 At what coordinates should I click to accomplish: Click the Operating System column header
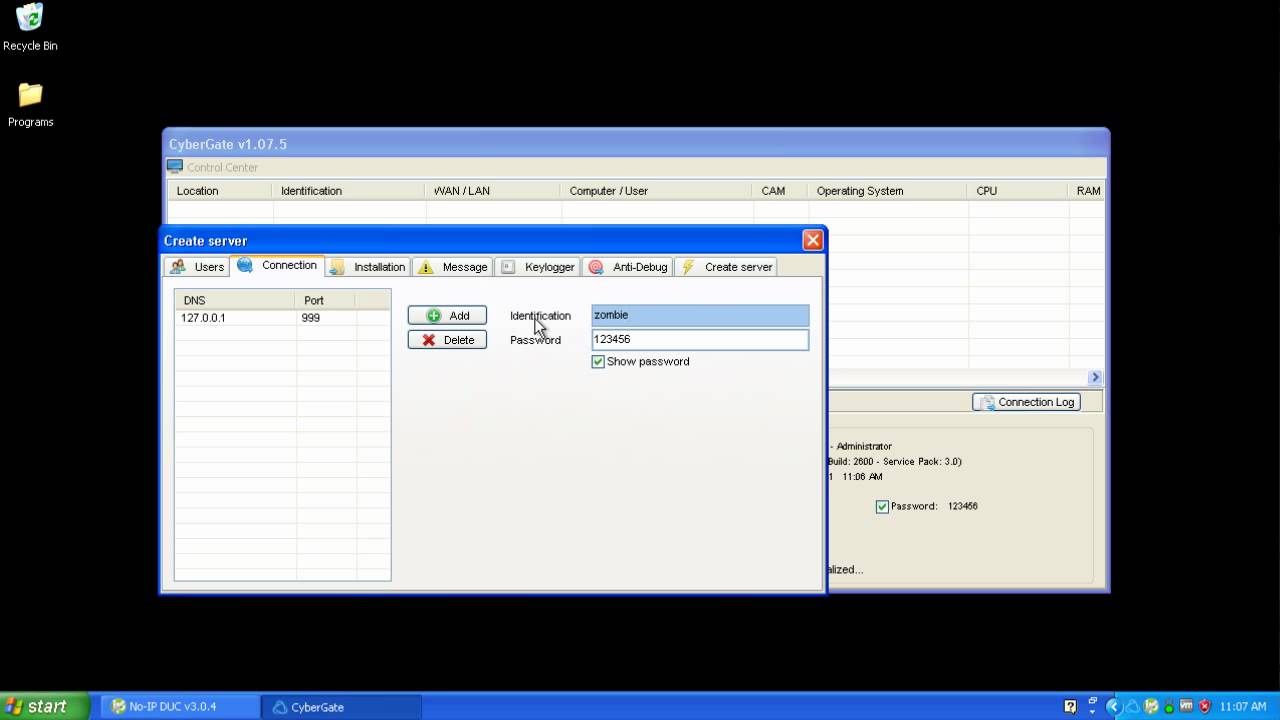click(x=887, y=191)
